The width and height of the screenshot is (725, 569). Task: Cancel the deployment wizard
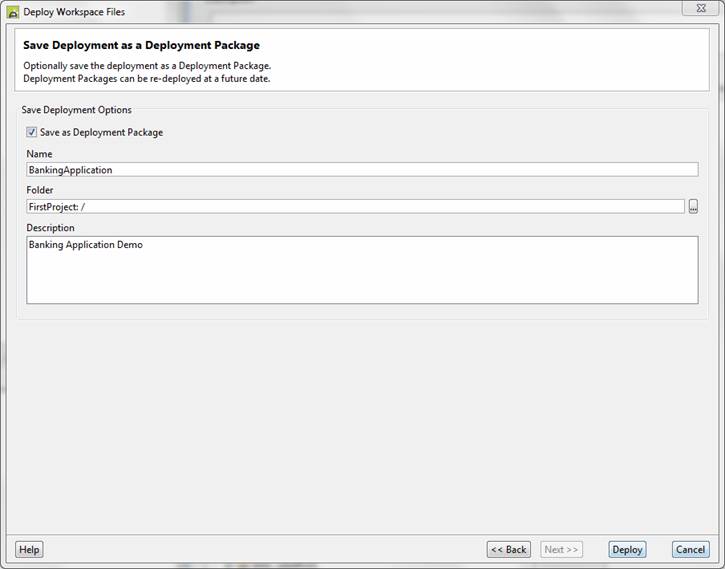pos(690,549)
